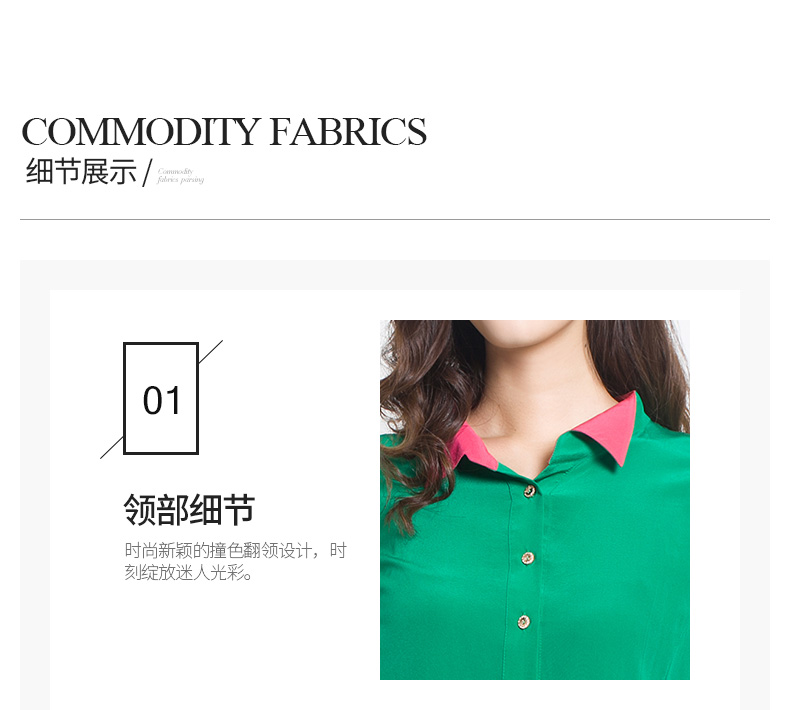Image resolution: width=790 pixels, height=710 pixels.
Task: Click the second line 刻绽放迷人光彩 of the description
Action: tap(189, 572)
